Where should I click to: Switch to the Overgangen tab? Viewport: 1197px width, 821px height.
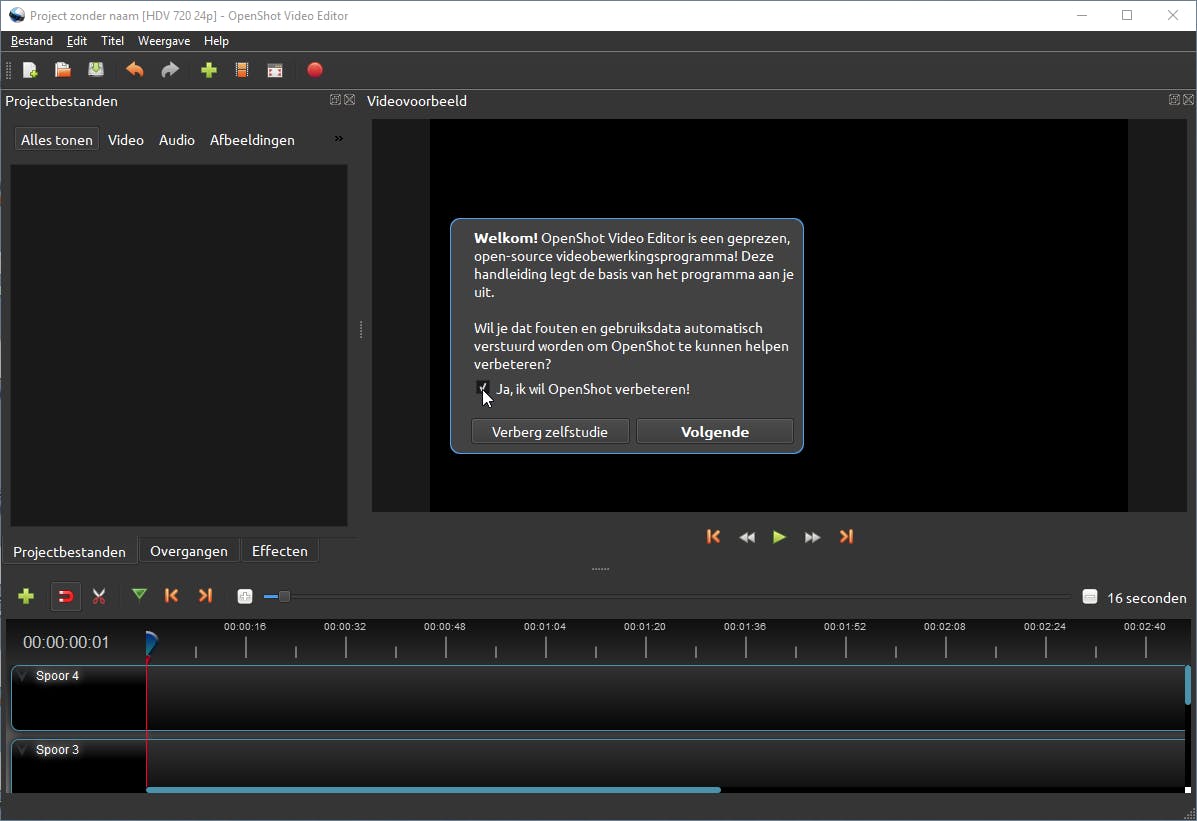(189, 551)
